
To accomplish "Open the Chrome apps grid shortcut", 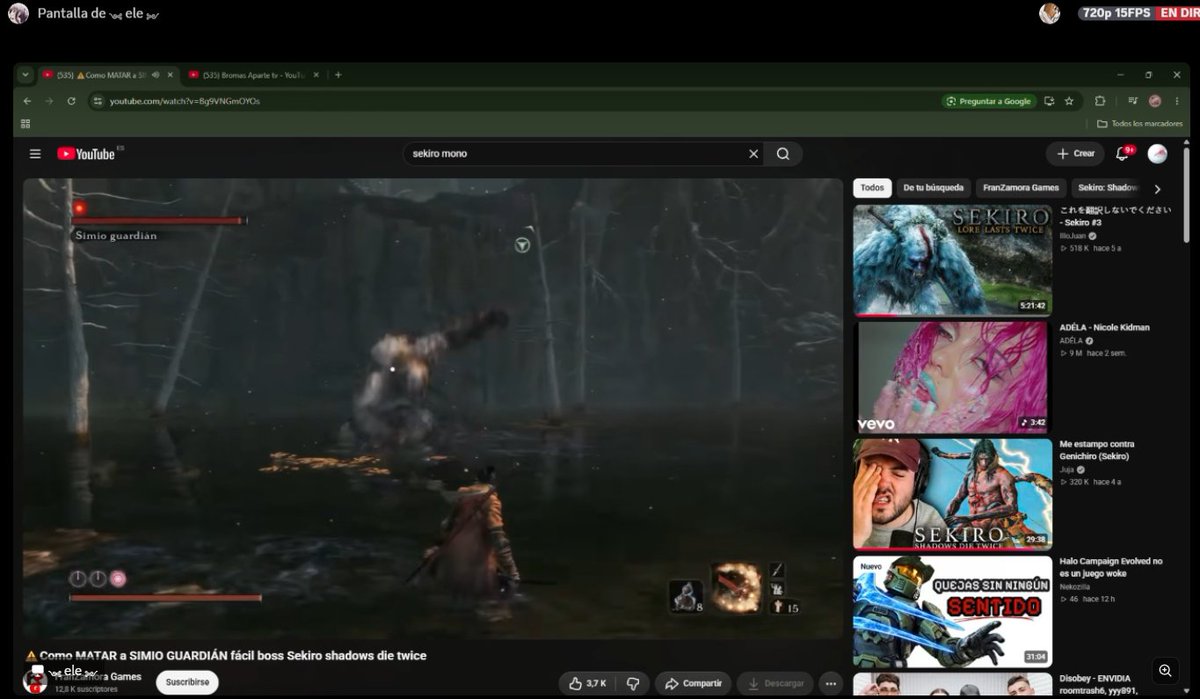I will coord(25,124).
